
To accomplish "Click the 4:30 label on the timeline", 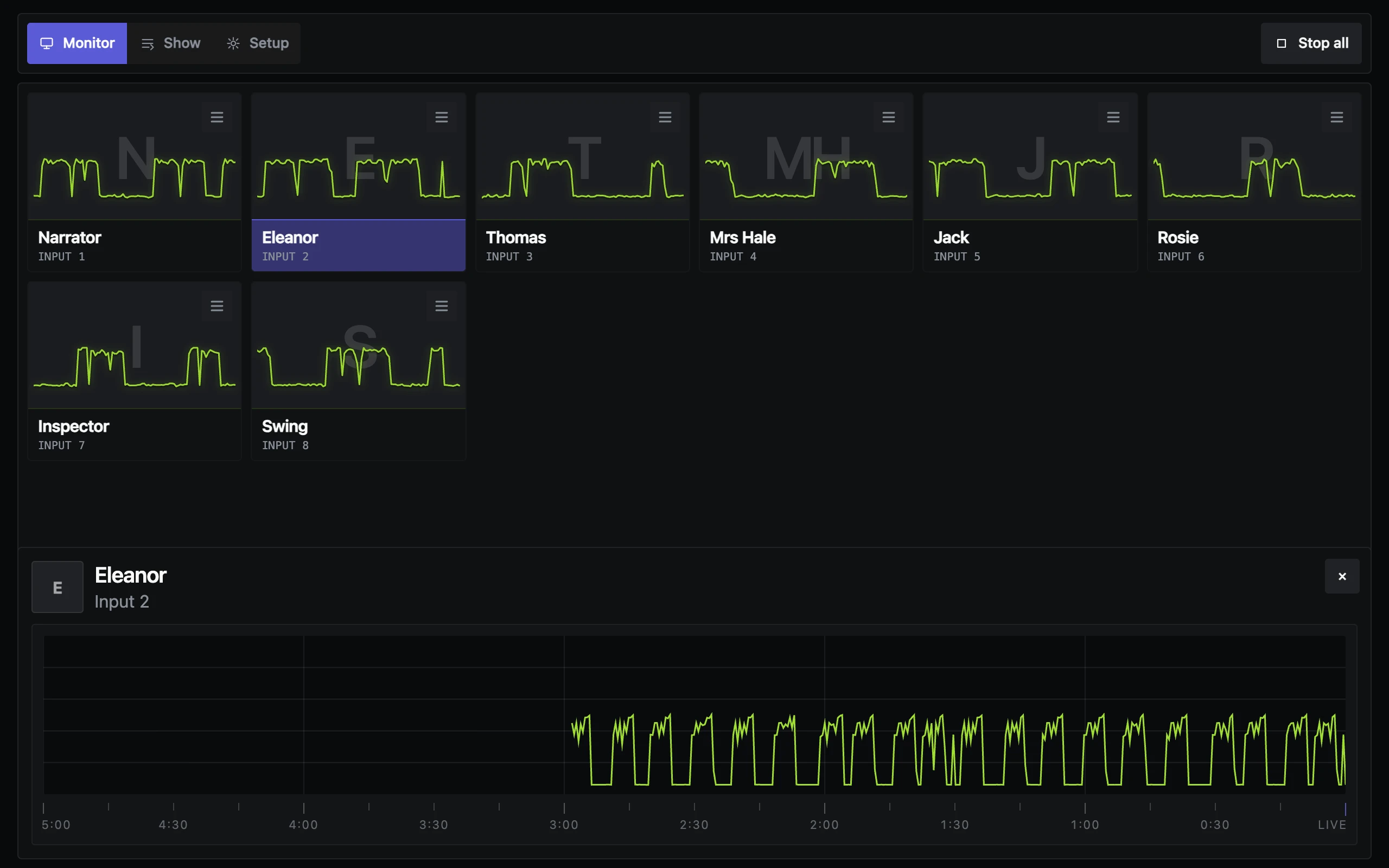I will (173, 825).
